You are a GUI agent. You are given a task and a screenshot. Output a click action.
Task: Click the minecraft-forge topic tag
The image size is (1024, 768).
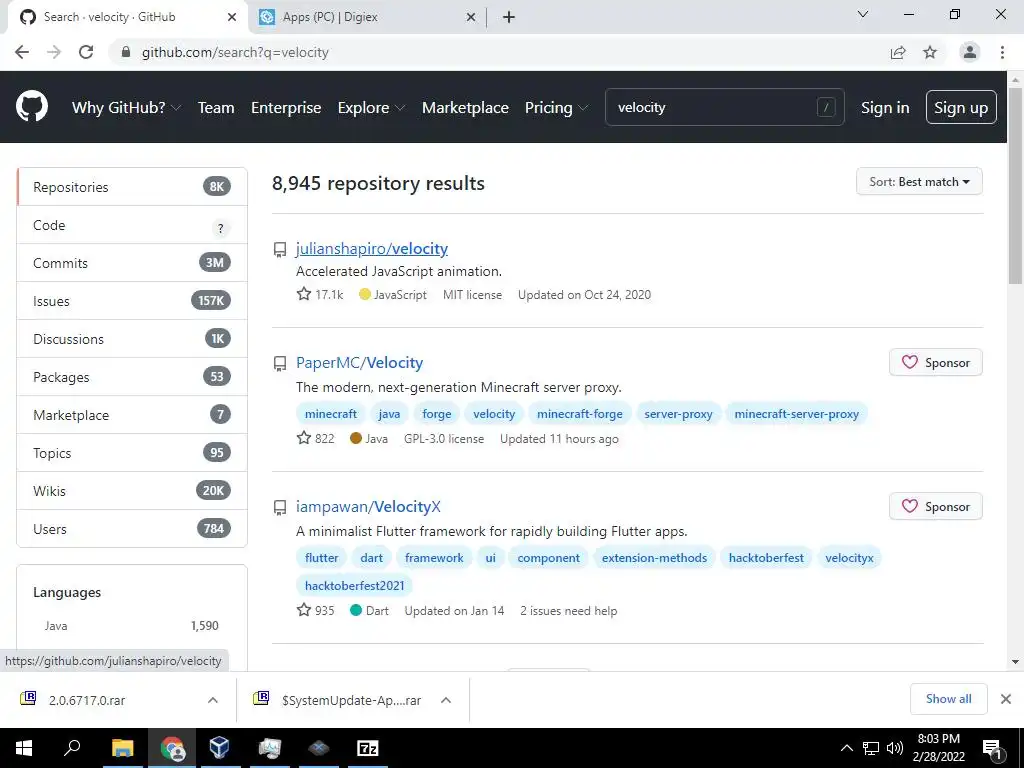pyautogui.click(x=579, y=413)
